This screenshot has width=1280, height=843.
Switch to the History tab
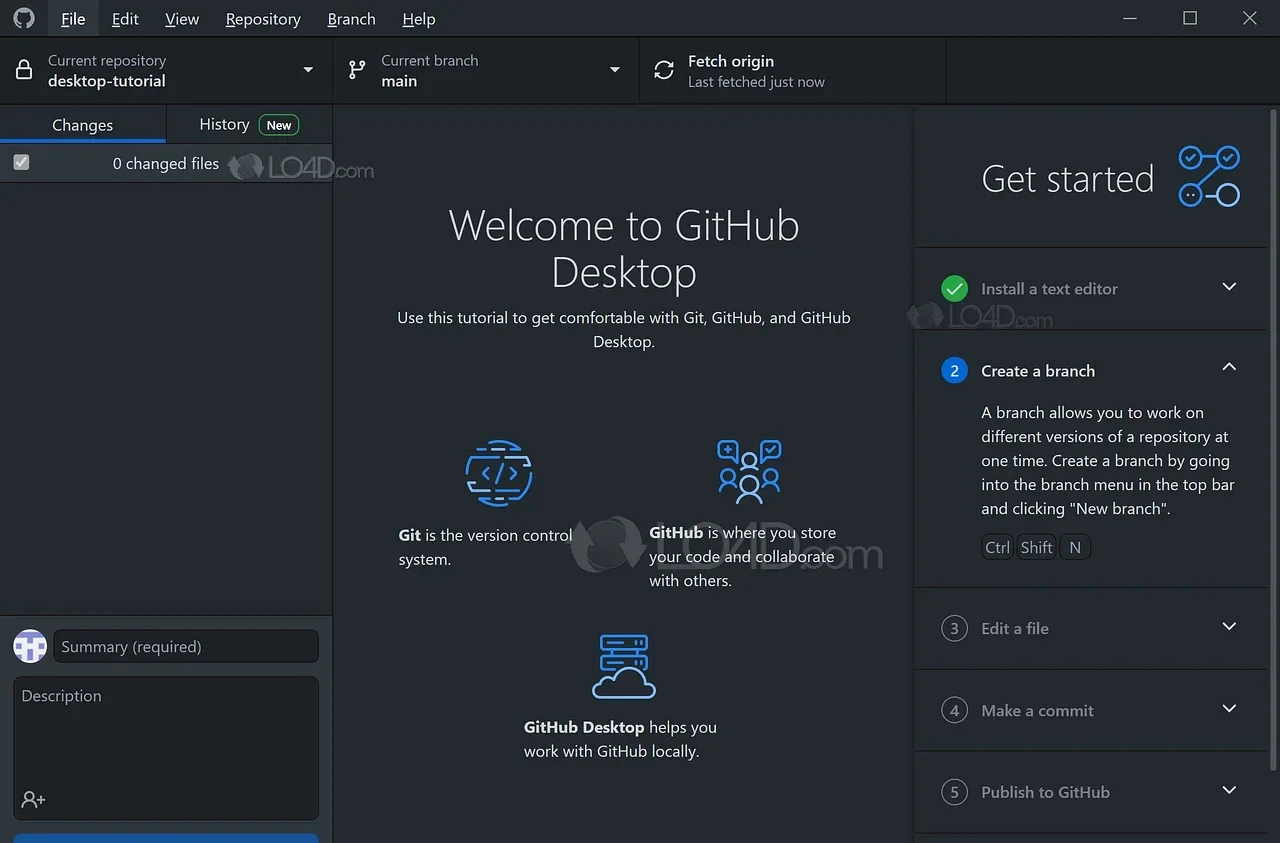(224, 124)
